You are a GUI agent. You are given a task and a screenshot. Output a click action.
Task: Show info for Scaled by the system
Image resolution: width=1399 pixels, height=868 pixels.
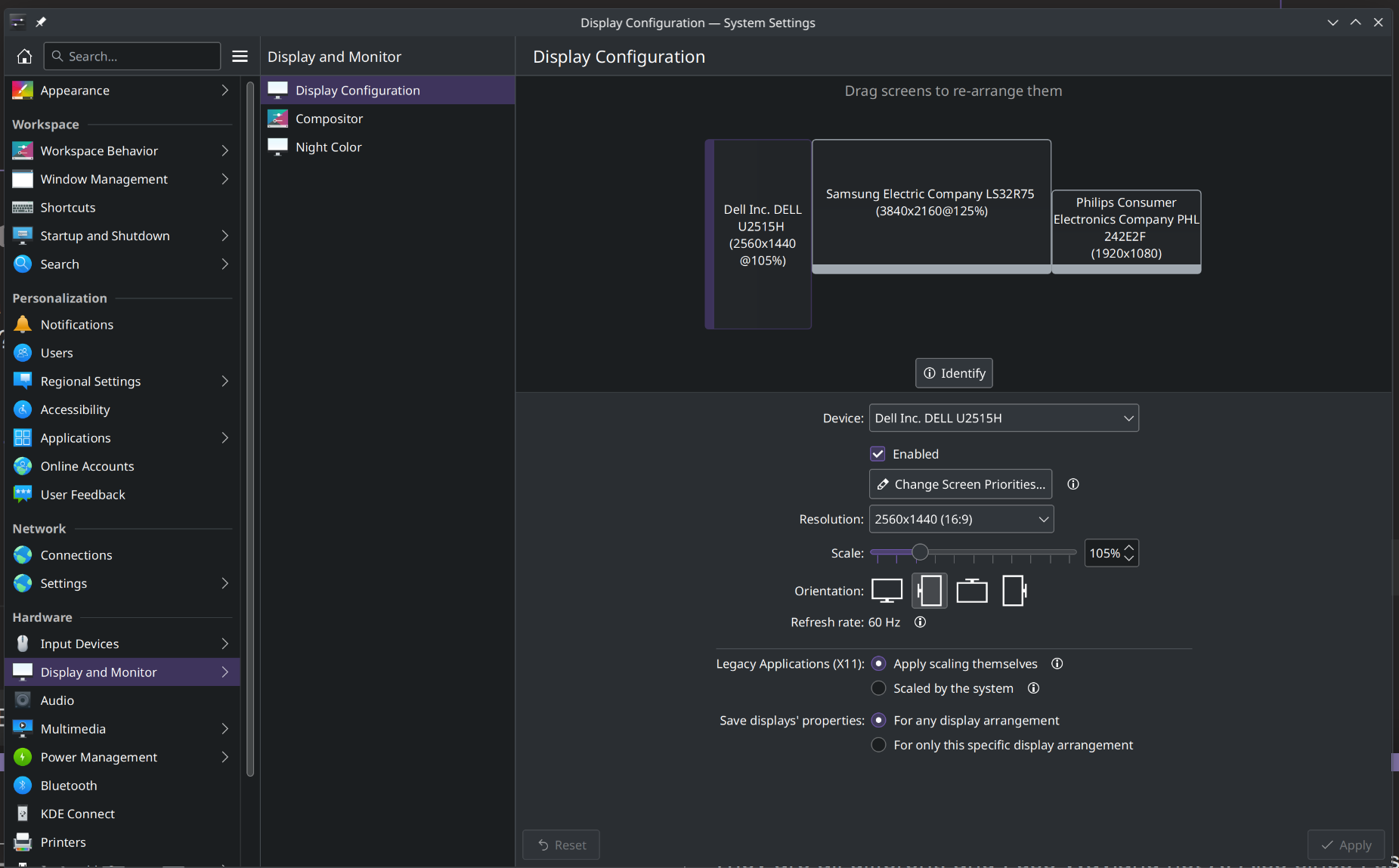click(x=1033, y=688)
